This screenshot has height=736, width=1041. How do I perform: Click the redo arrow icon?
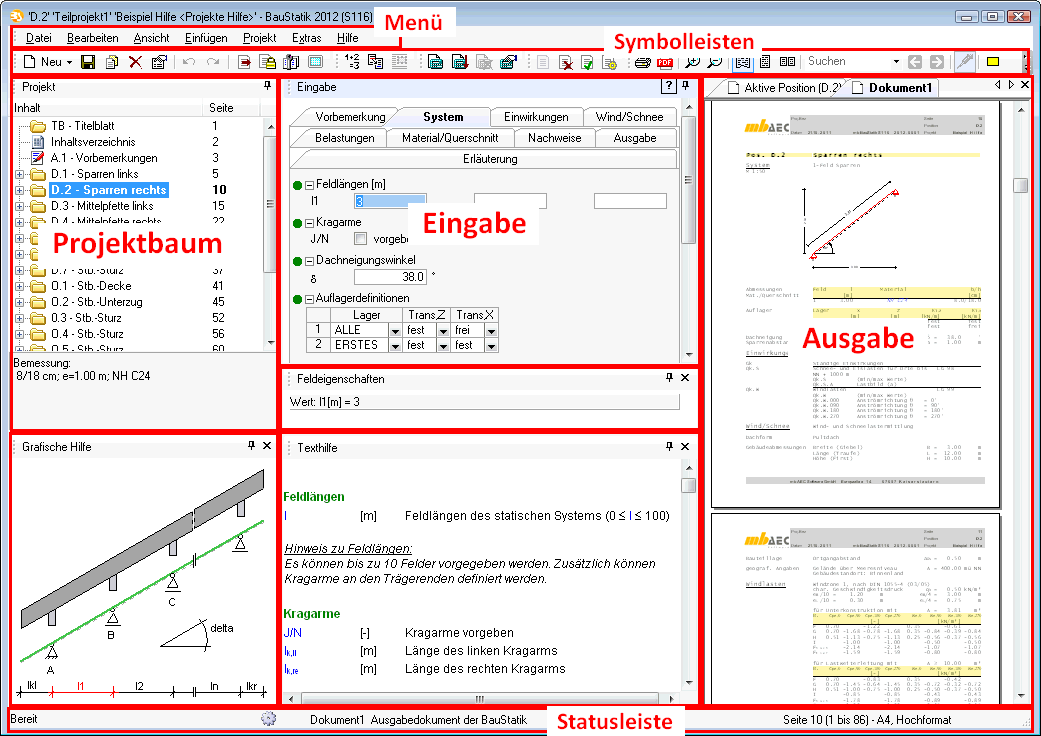(x=212, y=62)
